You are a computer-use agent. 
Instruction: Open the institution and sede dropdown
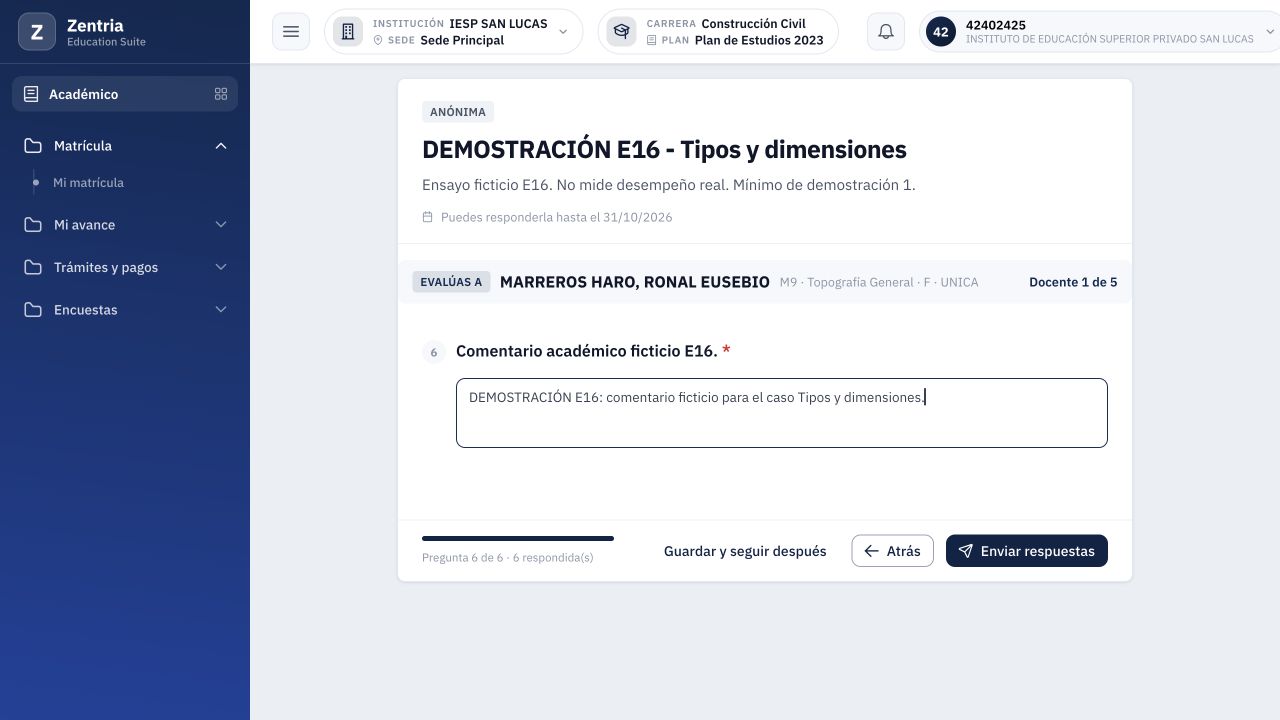click(454, 32)
